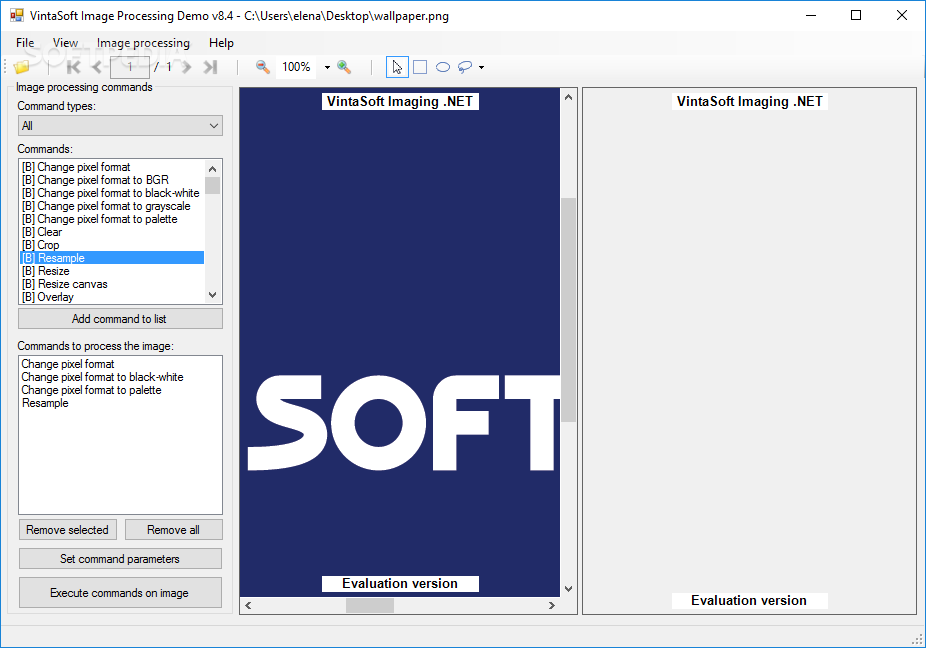Select '[B] Change pixel format to black-white' command
The width and height of the screenshot is (926, 648).
[112, 193]
